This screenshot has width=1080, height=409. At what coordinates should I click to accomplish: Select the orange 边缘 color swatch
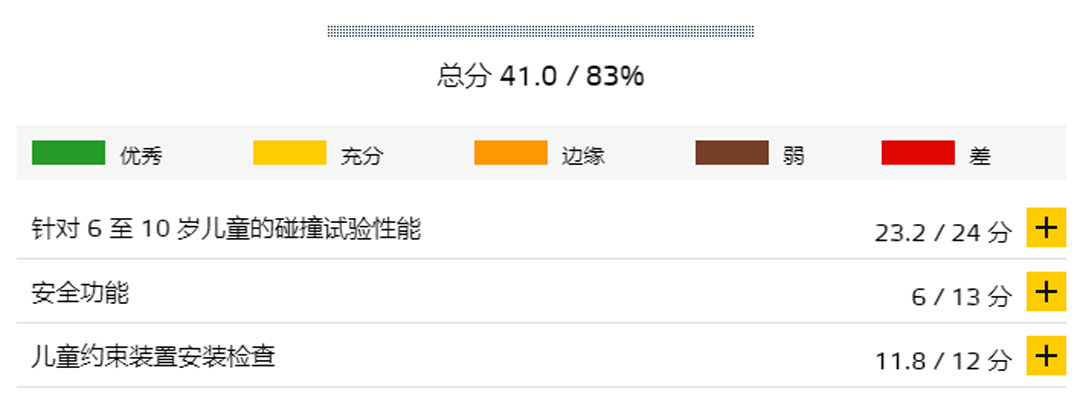pyautogui.click(x=510, y=153)
